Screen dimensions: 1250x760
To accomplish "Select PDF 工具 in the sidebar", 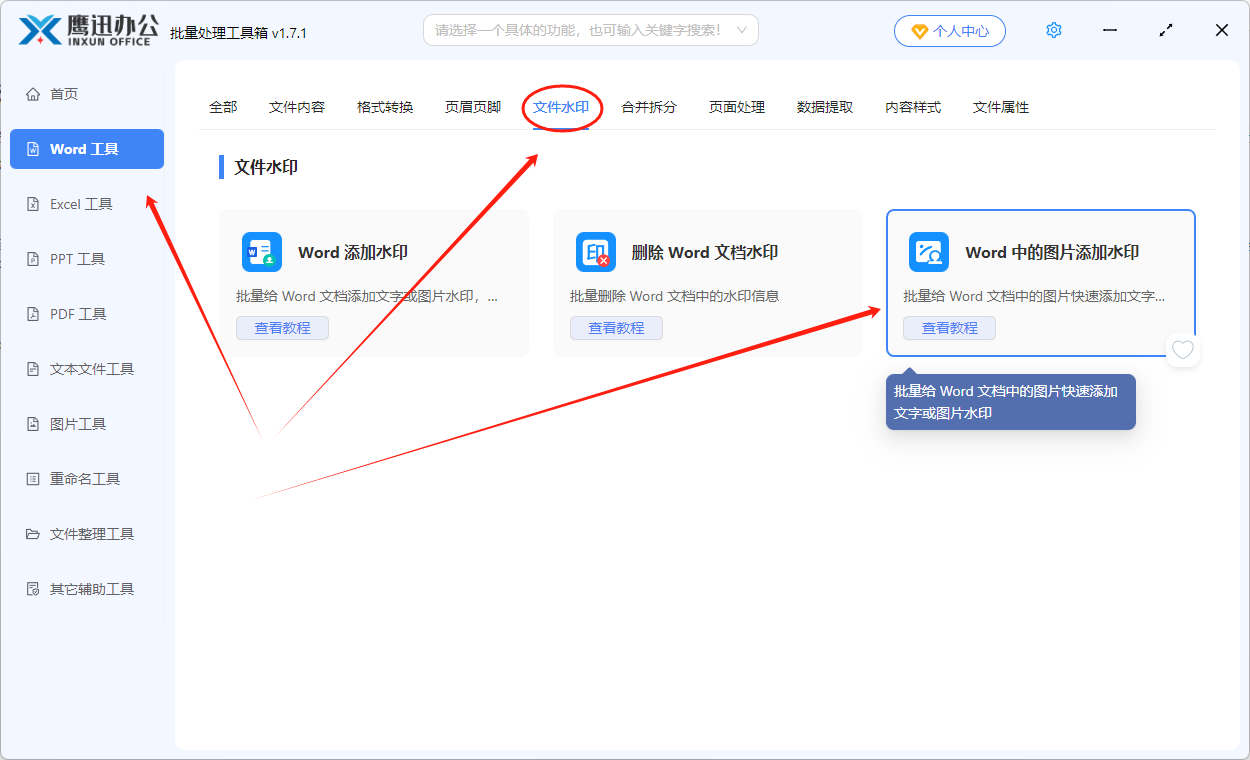I will point(76,313).
